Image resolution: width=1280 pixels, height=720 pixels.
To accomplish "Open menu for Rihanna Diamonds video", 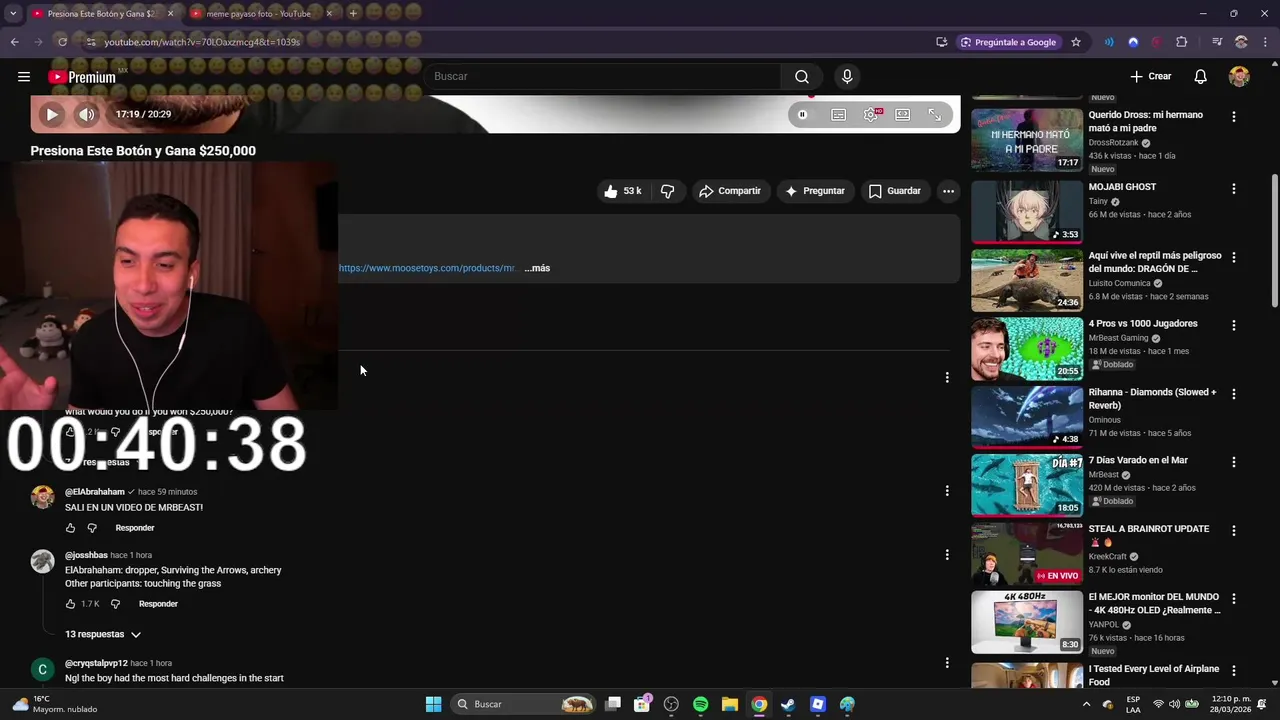I will pos(1234,394).
